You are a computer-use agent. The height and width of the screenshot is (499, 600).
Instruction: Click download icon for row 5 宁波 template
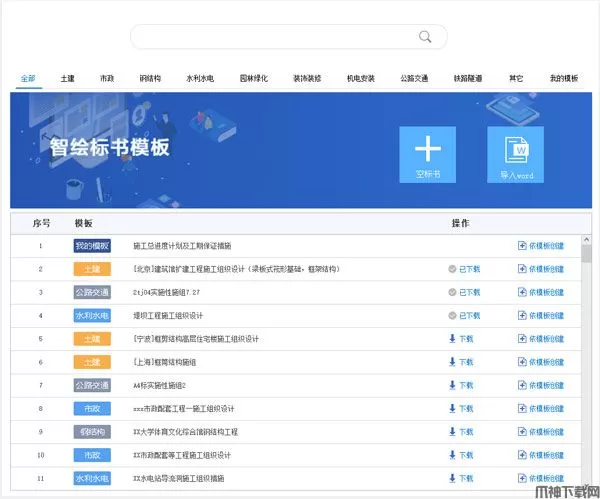point(453,338)
